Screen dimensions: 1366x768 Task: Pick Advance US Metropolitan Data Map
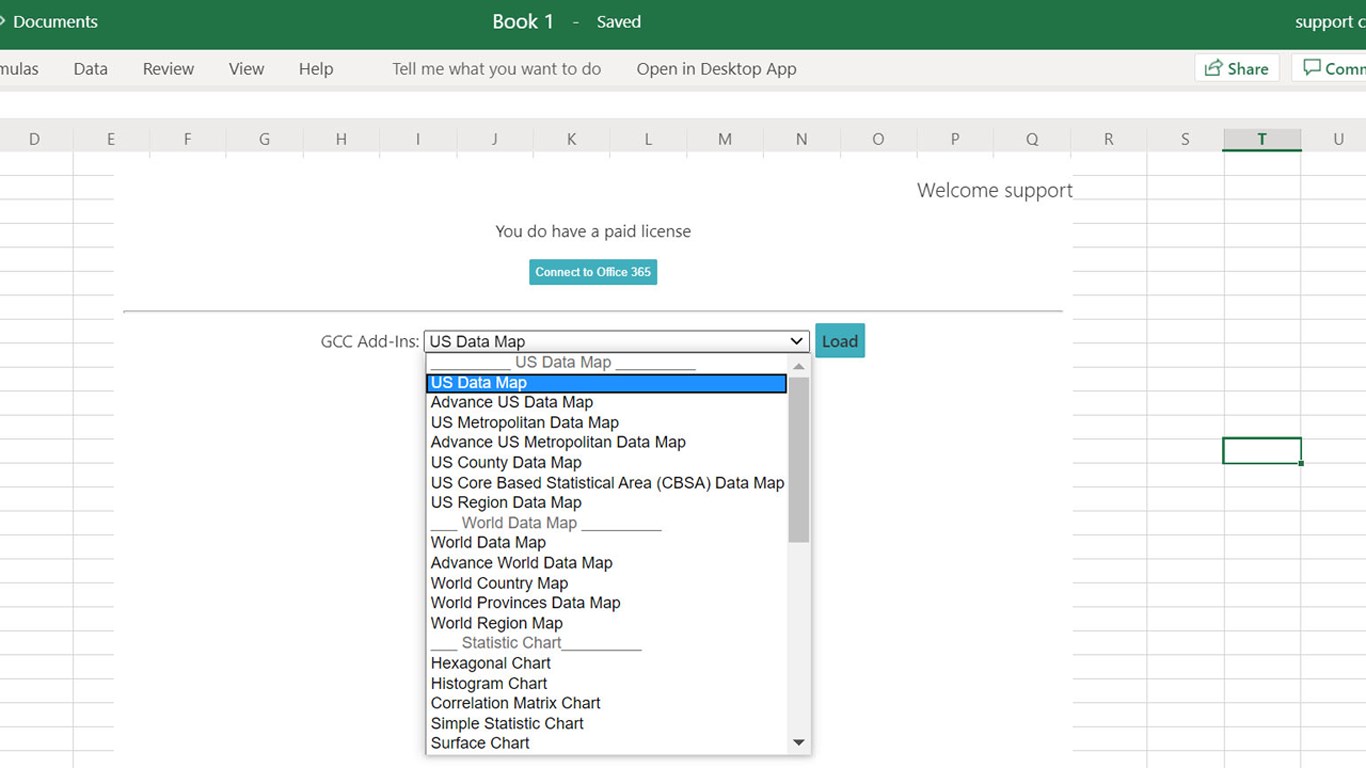(x=607, y=442)
